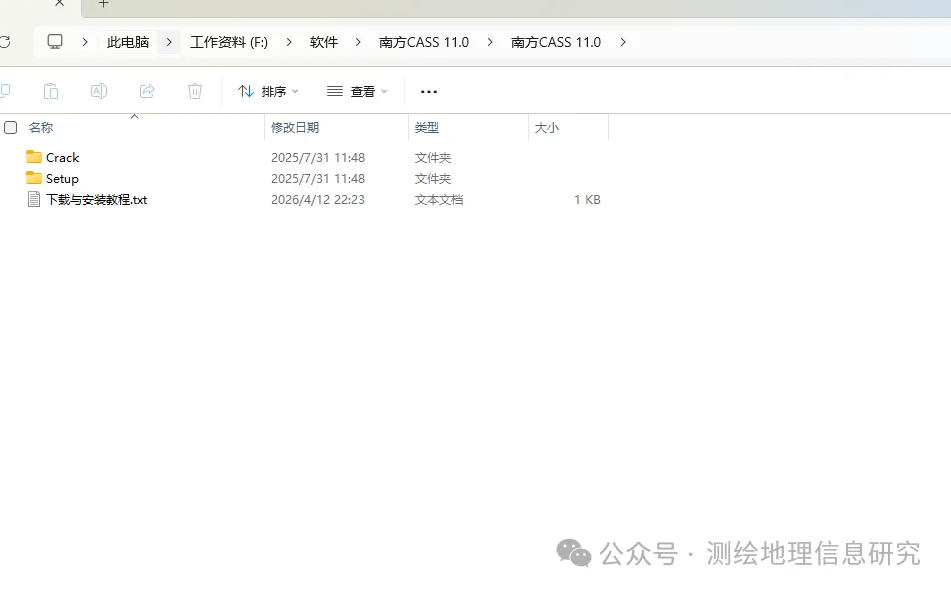951x592 pixels.
Task: Click the Setup row 文件夹 type cell
Action: click(x=433, y=179)
